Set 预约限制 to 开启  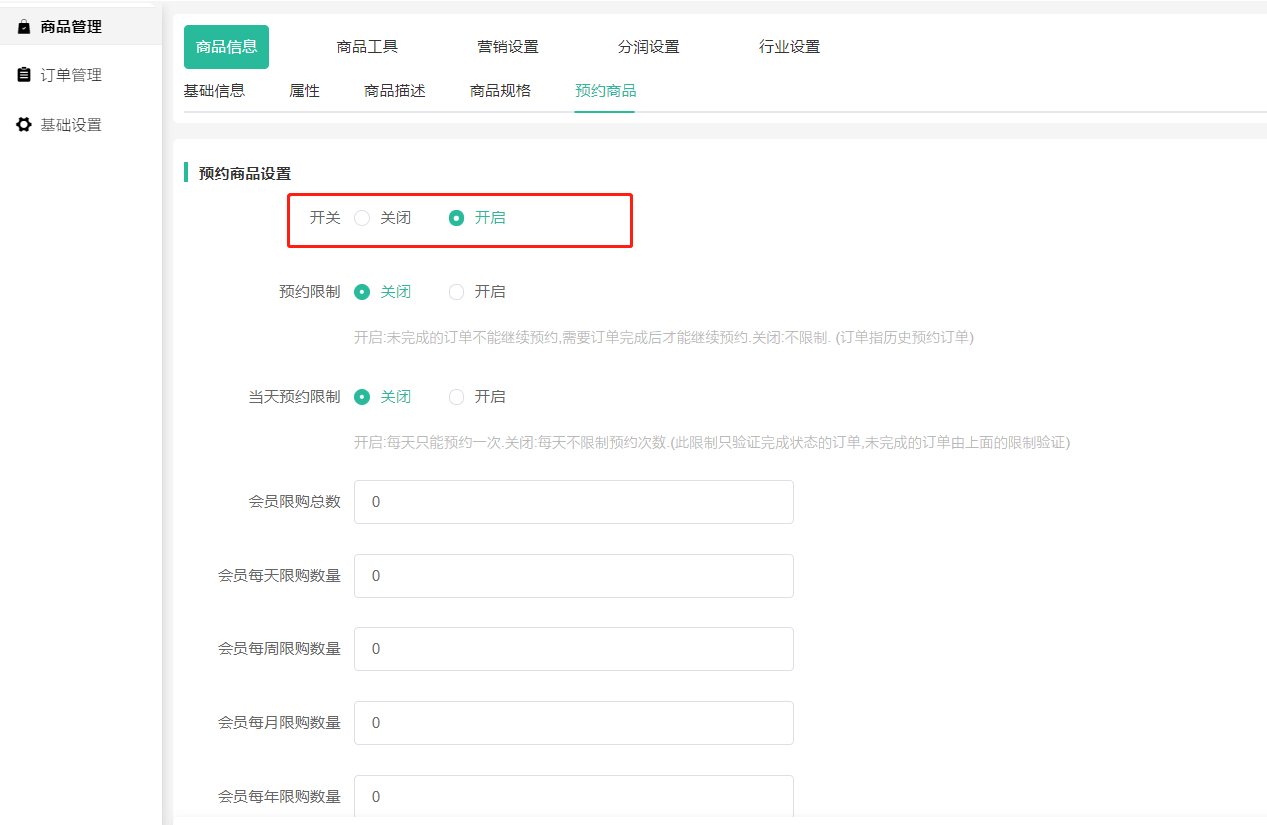click(477, 292)
